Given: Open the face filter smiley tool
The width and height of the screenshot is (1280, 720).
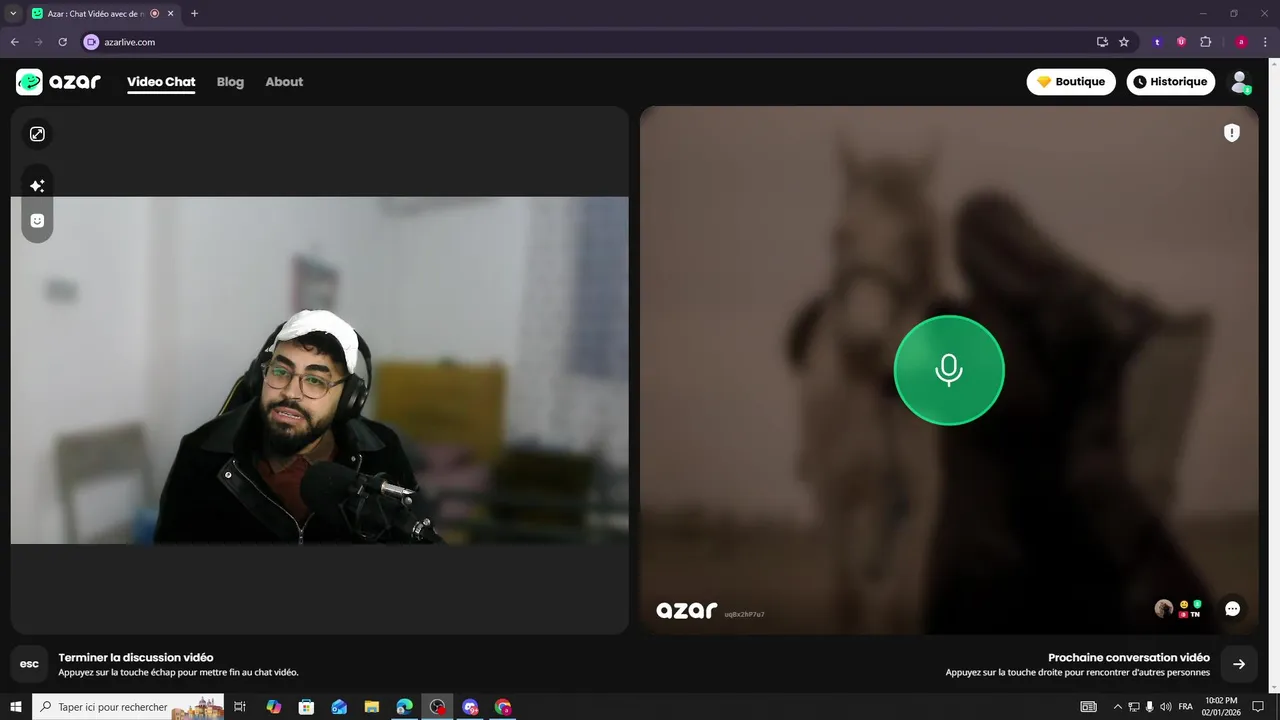Looking at the screenshot, I should tap(37, 221).
